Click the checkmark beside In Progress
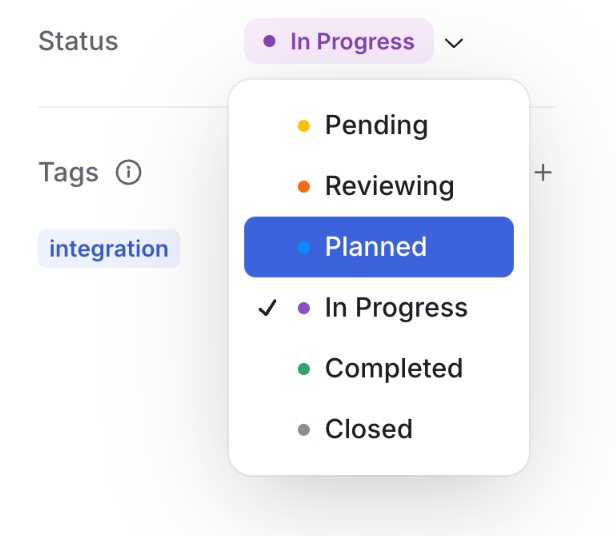This screenshot has height=536, width=616. point(267,308)
